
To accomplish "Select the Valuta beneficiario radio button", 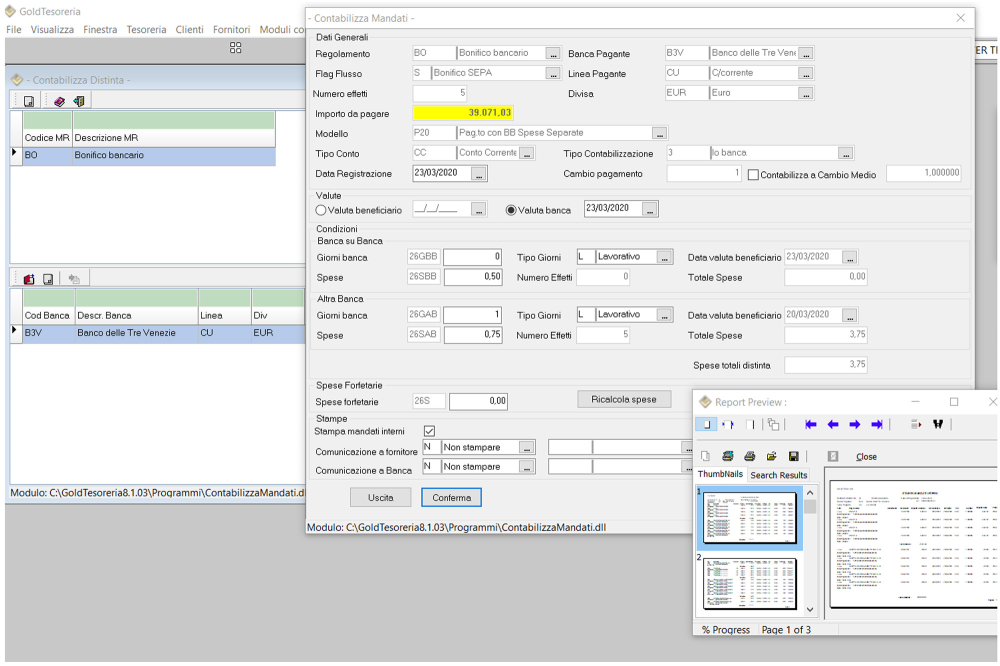I will click(321, 210).
